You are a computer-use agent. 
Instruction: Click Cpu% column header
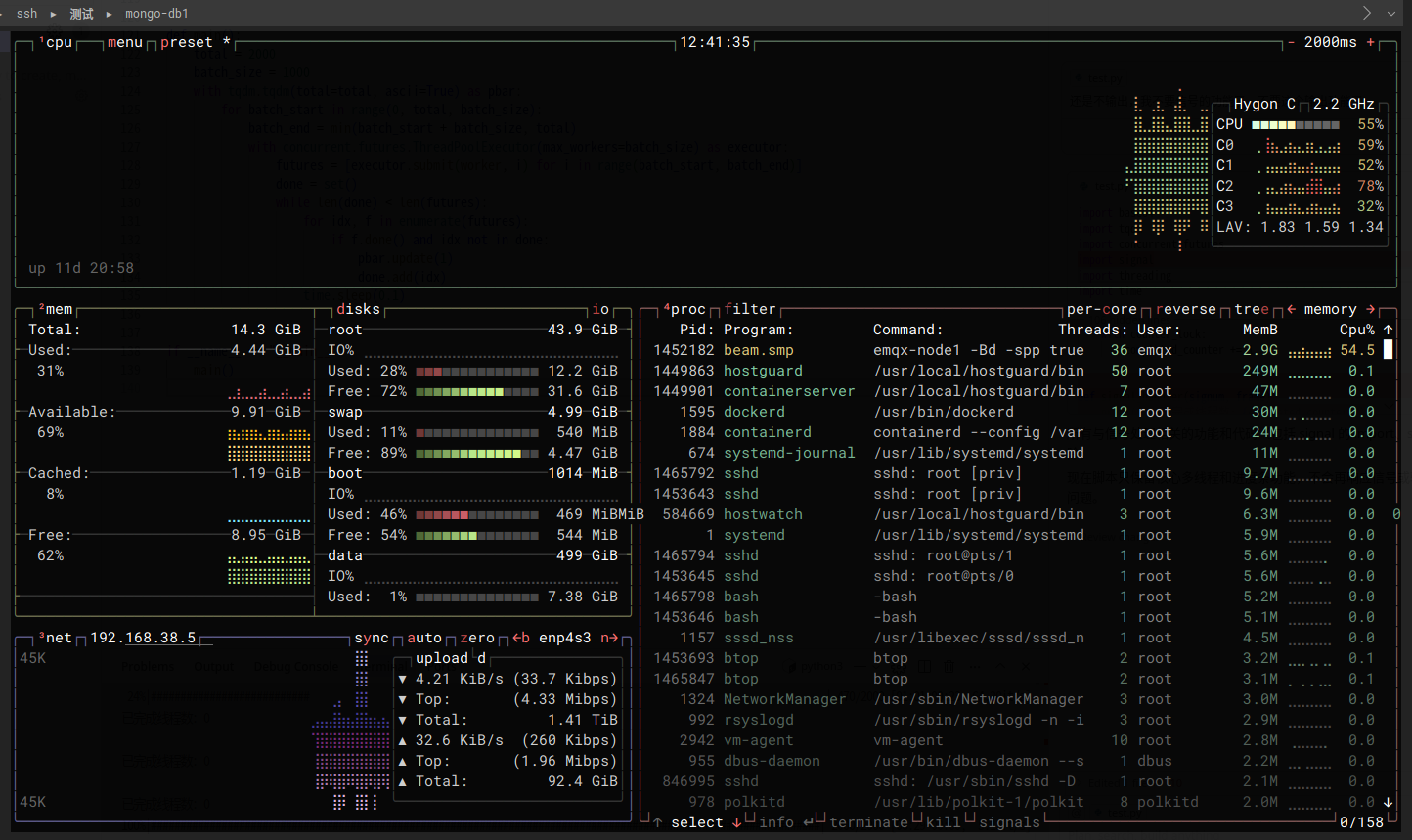coord(1357,330)
